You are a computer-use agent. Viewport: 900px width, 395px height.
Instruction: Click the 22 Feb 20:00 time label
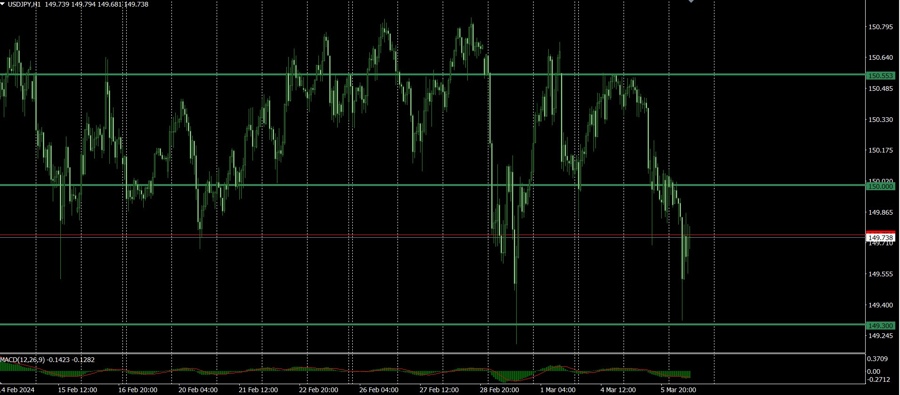(319, 390)
